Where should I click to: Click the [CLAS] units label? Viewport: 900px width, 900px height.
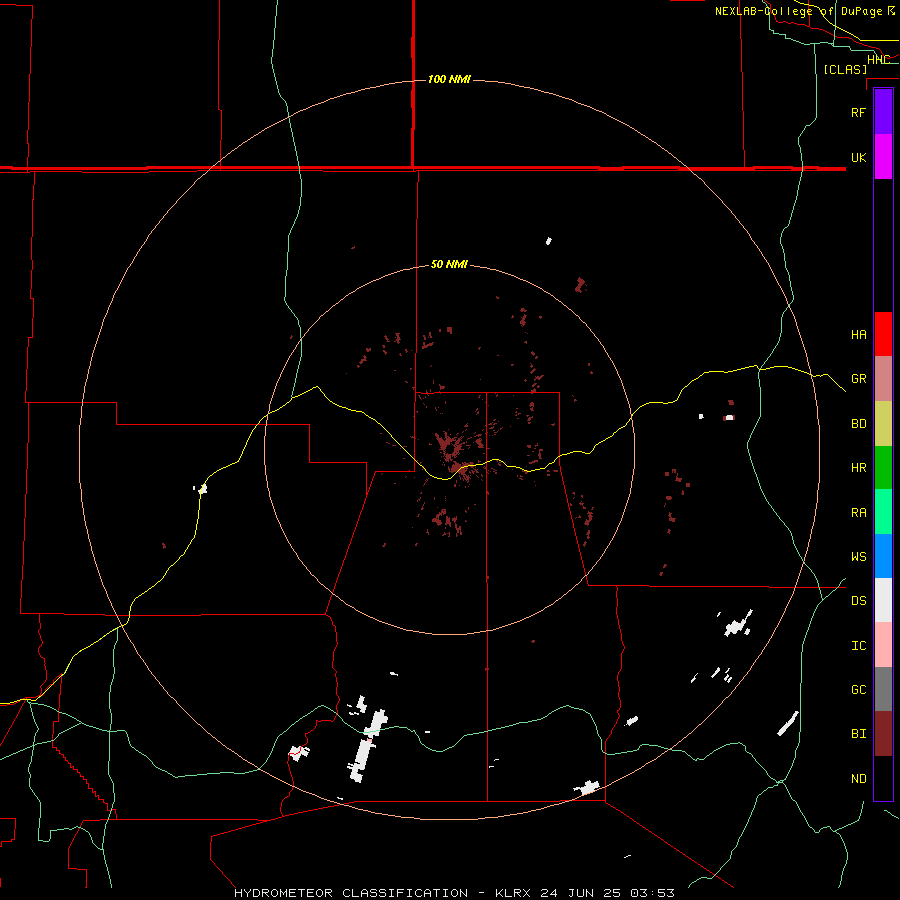(845, 70)
